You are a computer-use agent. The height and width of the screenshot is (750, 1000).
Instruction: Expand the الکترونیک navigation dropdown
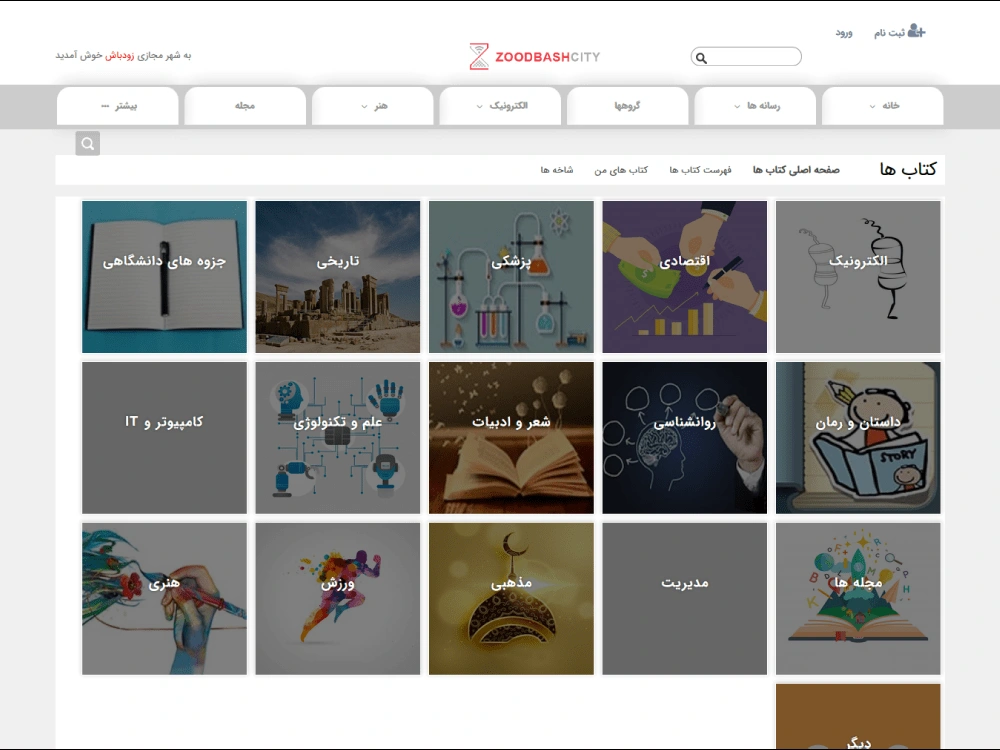coord(500,106)
